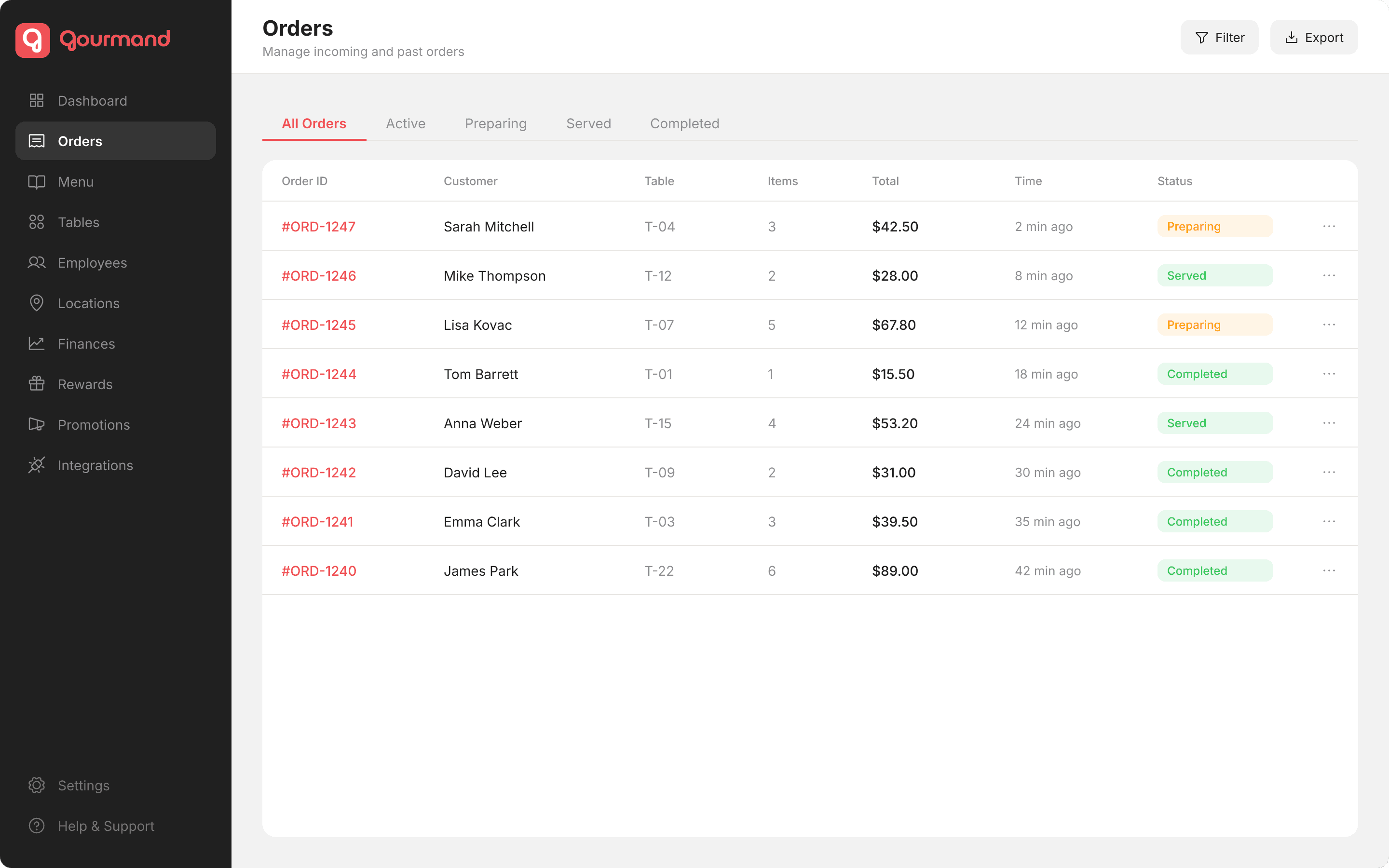The image size is (1389, 868).
Task: Open order link #ORD-1246
Action: click(x=318, y=275)
